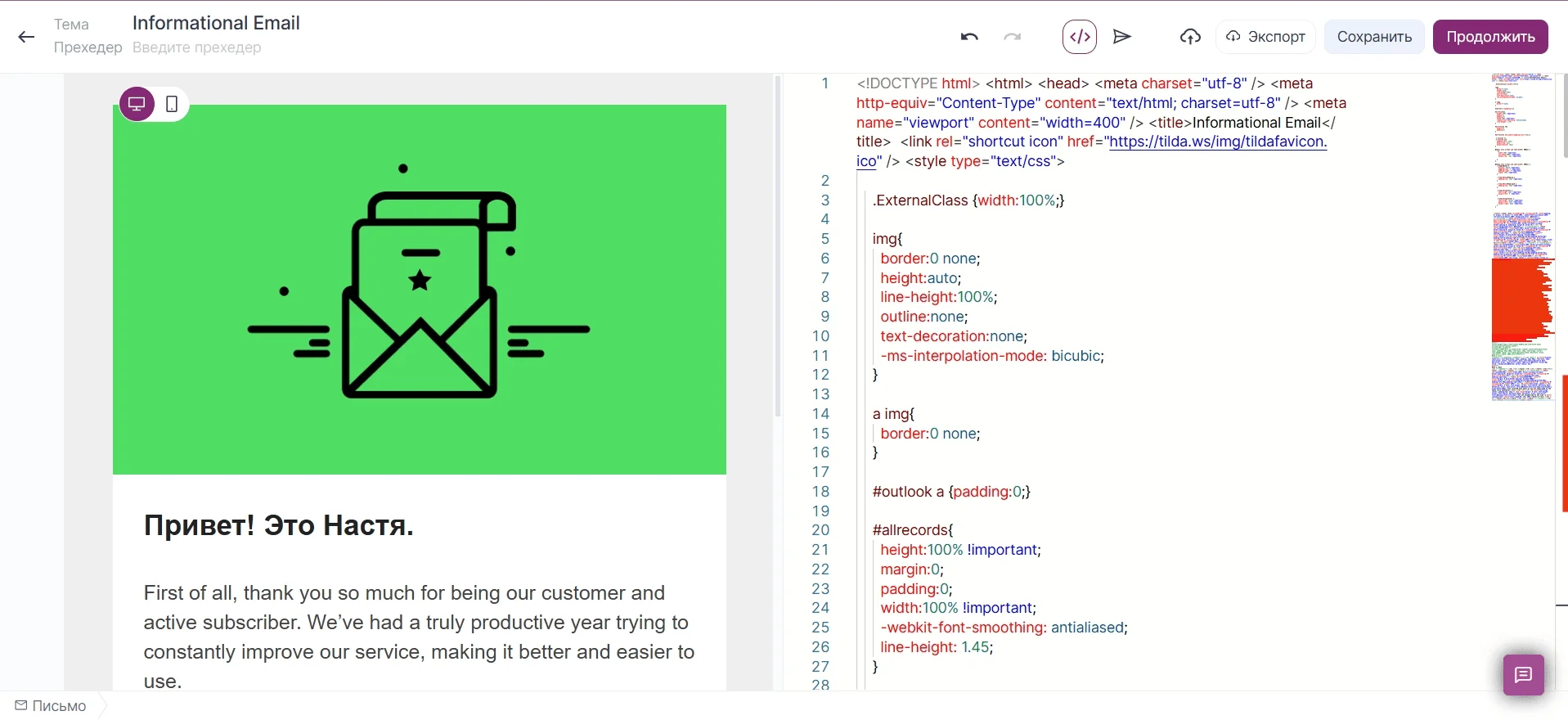This screenshot has height=720, width=1568.
Task: Switch to mobile preview mode
Action: tap(172, 104)
